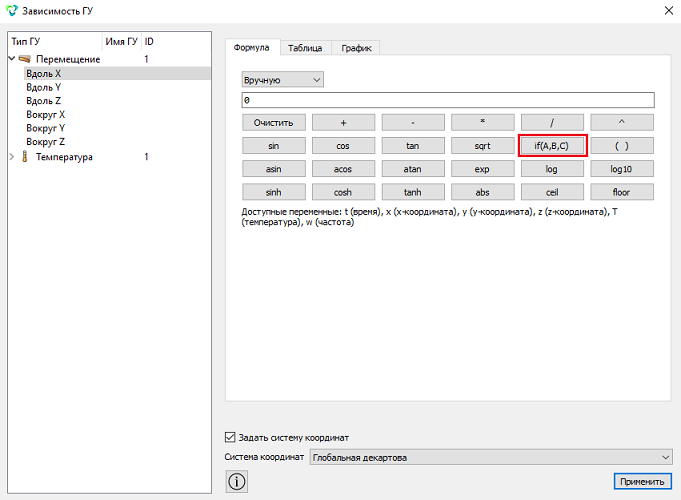The image size is (681, 500).
Task: Click the info icon button
Action: (x=237, y=481)
